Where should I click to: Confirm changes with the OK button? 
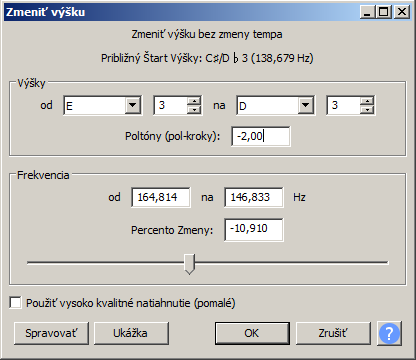pyautogui.click(x=252, y=333)
